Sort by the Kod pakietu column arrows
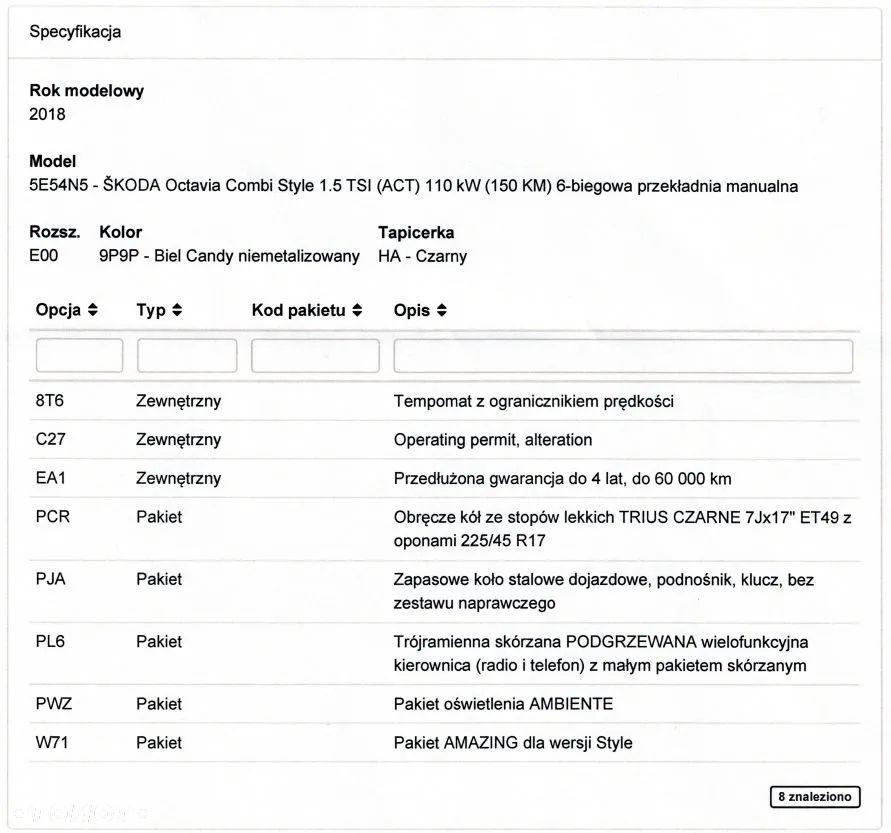 pyautogui.click(x=357, y=310)
